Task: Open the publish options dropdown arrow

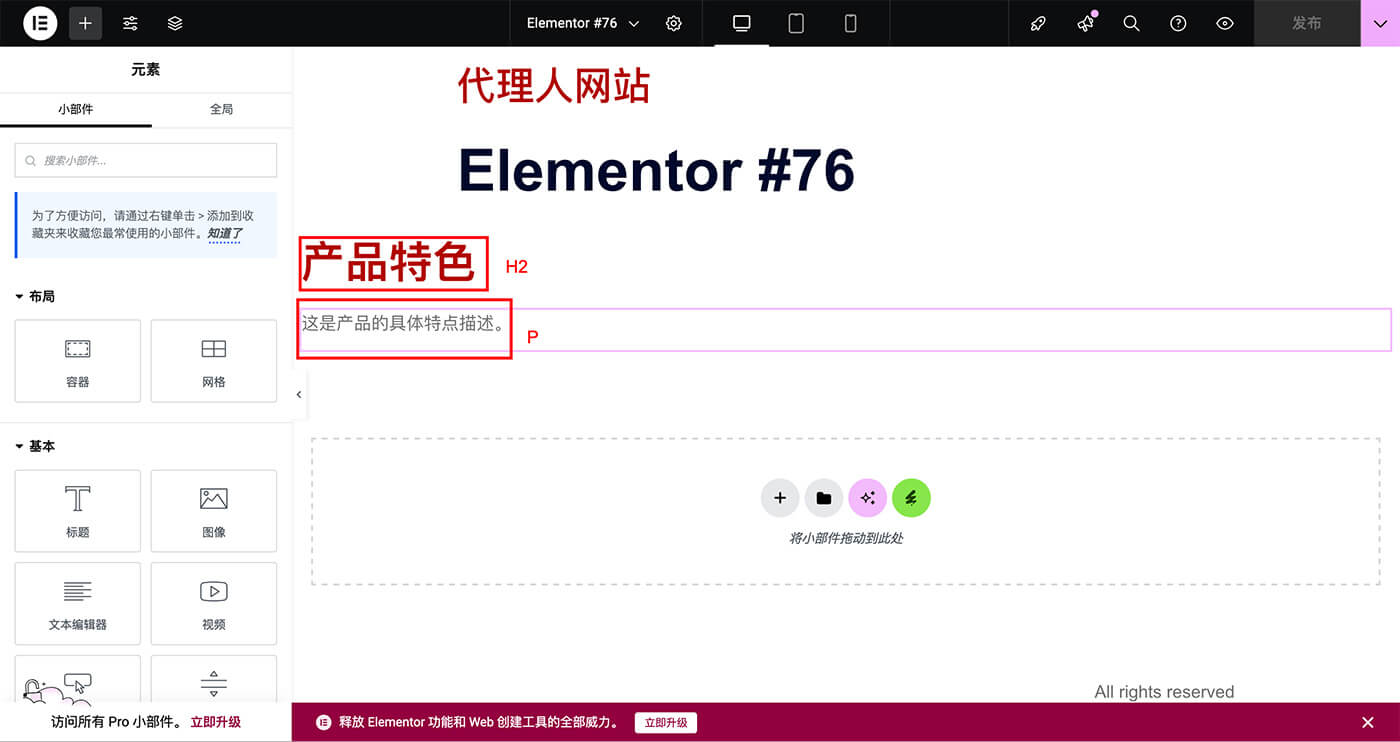Action: point(1381,23)
